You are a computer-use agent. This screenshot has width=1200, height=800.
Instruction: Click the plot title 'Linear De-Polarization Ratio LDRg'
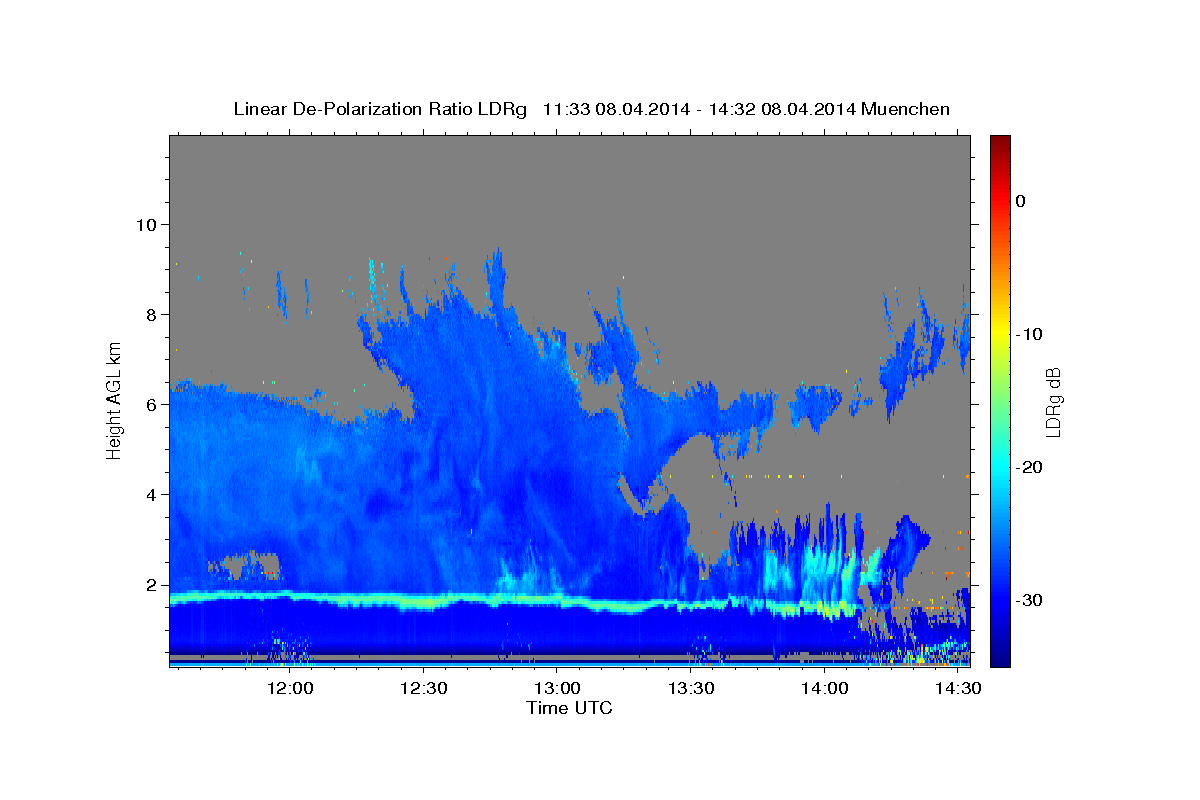pos(380,109)
